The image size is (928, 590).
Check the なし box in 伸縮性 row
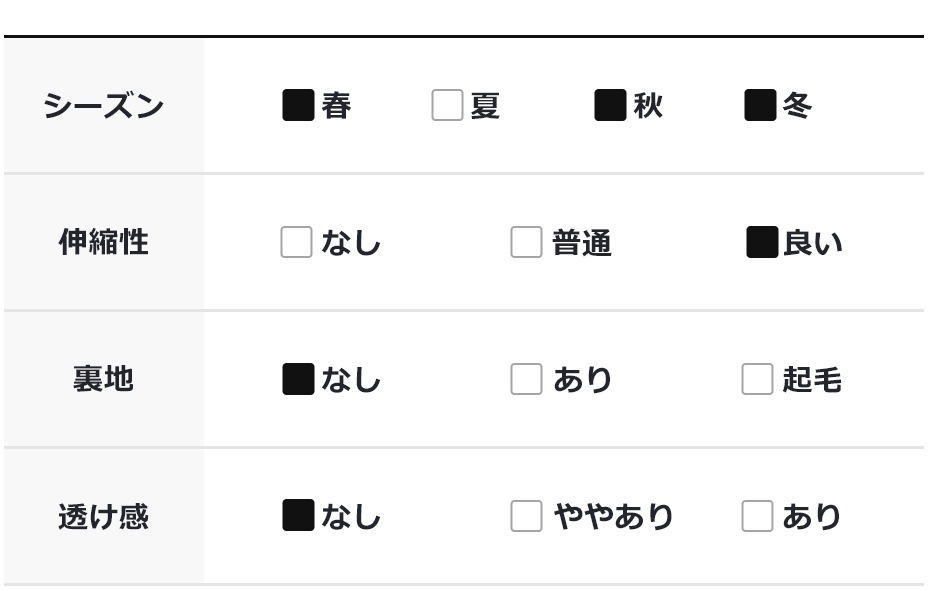296,242
